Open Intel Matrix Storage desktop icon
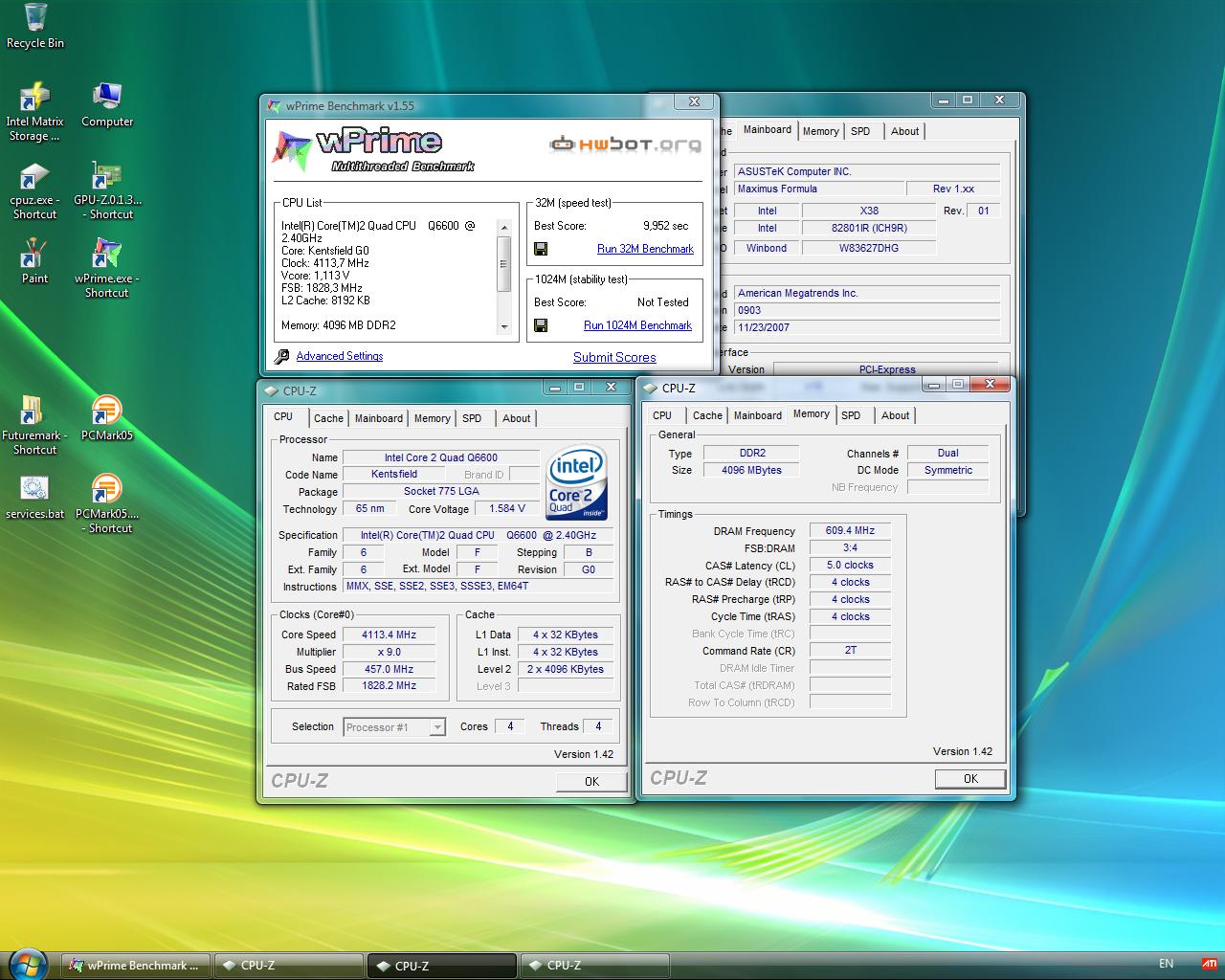The height and width of the screenshot is (980, 1225). click(x=34, y=112)
